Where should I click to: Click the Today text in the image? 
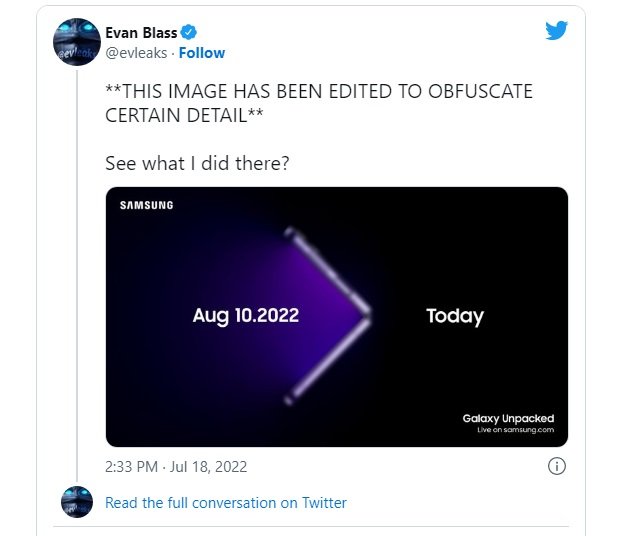[455, 316]
